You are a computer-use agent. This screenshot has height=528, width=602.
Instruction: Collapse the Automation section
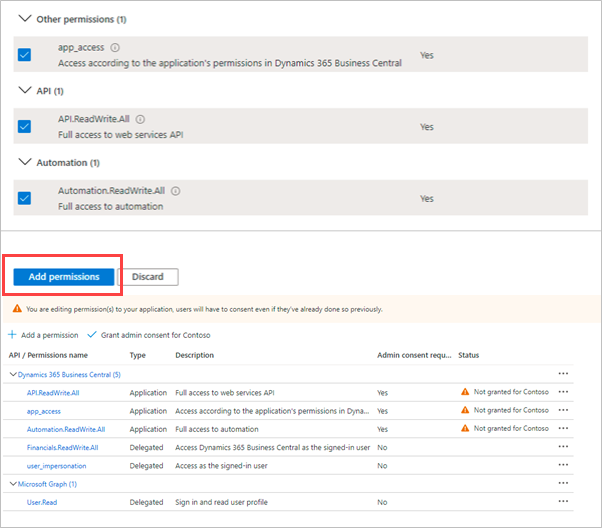[x=24, y=163]
